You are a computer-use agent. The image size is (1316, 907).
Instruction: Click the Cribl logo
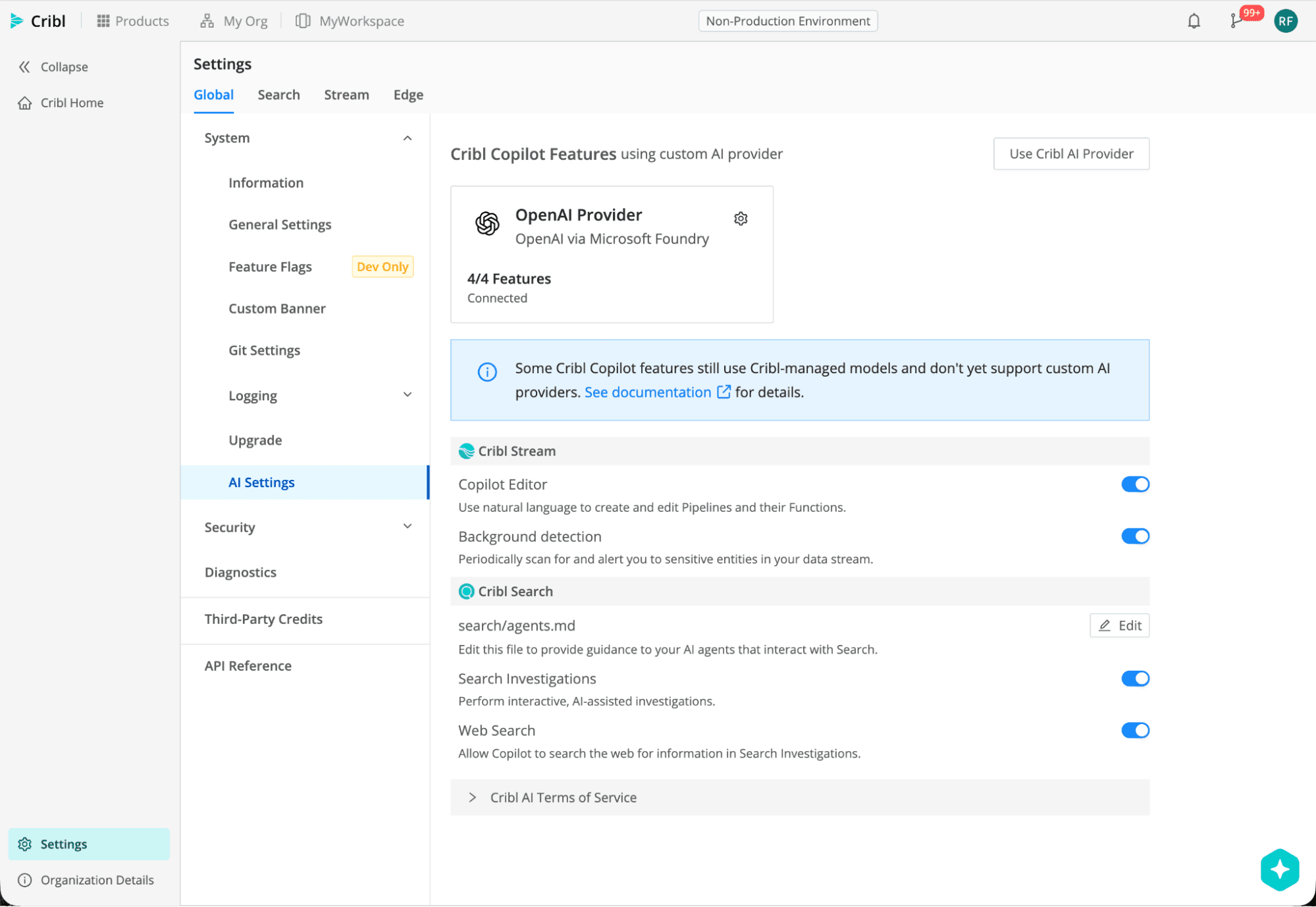click(38, 20)
